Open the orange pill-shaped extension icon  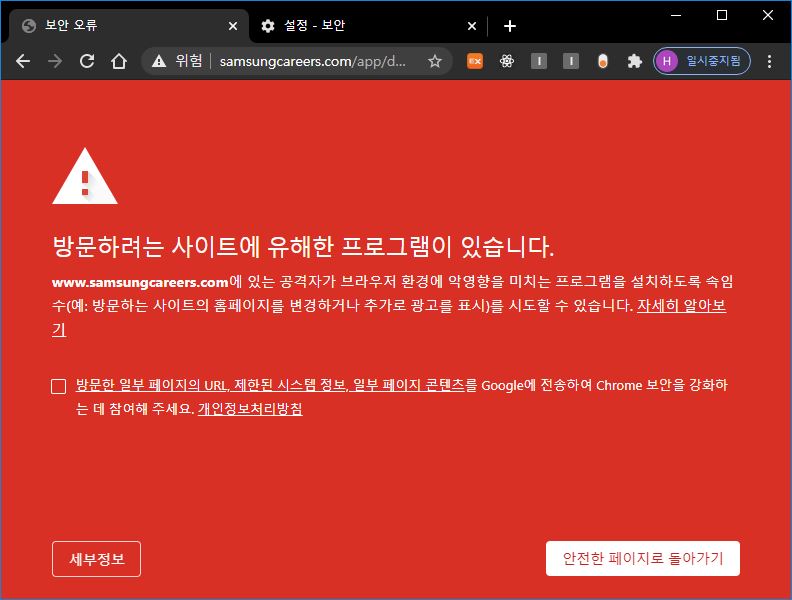pos(603,62)
